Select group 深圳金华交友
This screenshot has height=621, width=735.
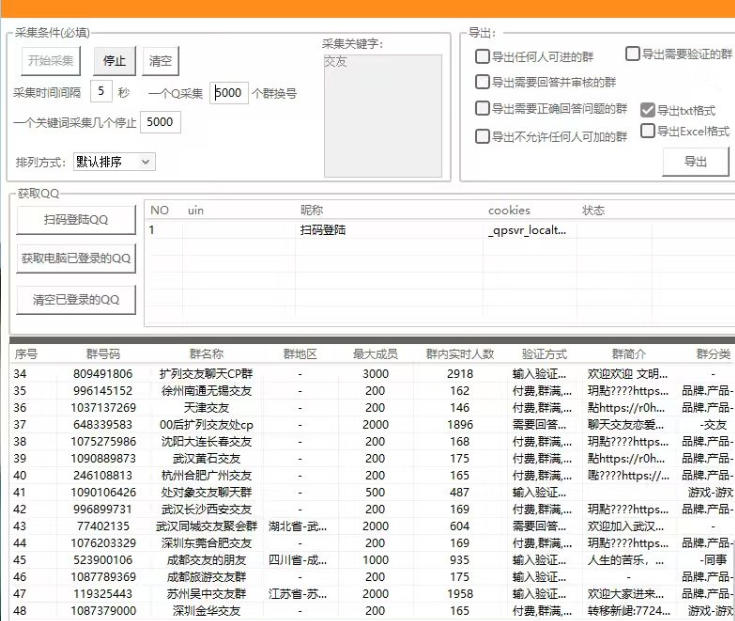(206, 611)
